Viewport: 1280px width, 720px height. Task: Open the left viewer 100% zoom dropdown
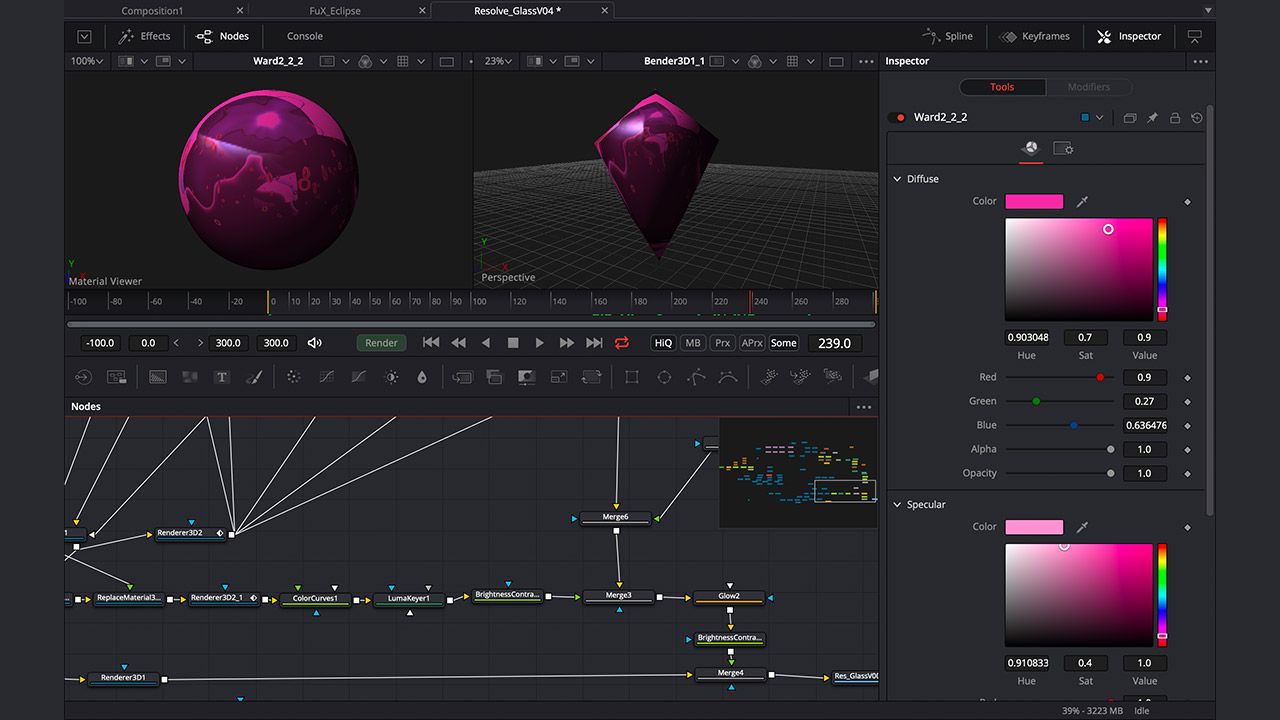coord(87,61)
